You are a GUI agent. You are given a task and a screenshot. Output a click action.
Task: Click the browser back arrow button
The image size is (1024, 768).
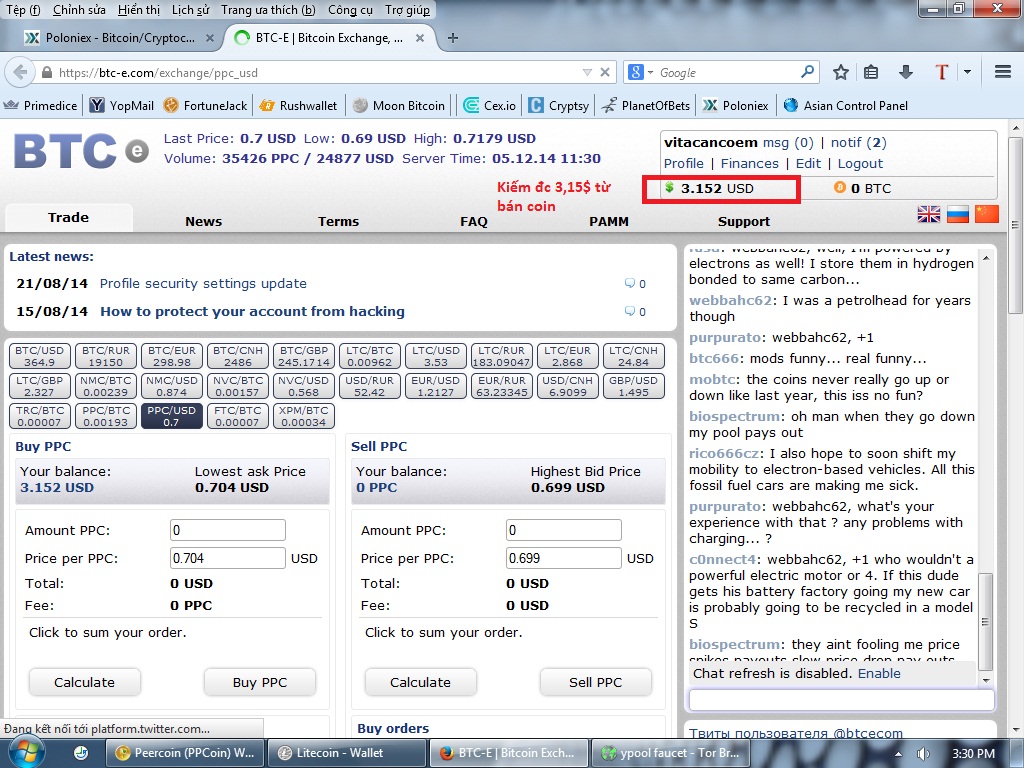click(20, 72)
